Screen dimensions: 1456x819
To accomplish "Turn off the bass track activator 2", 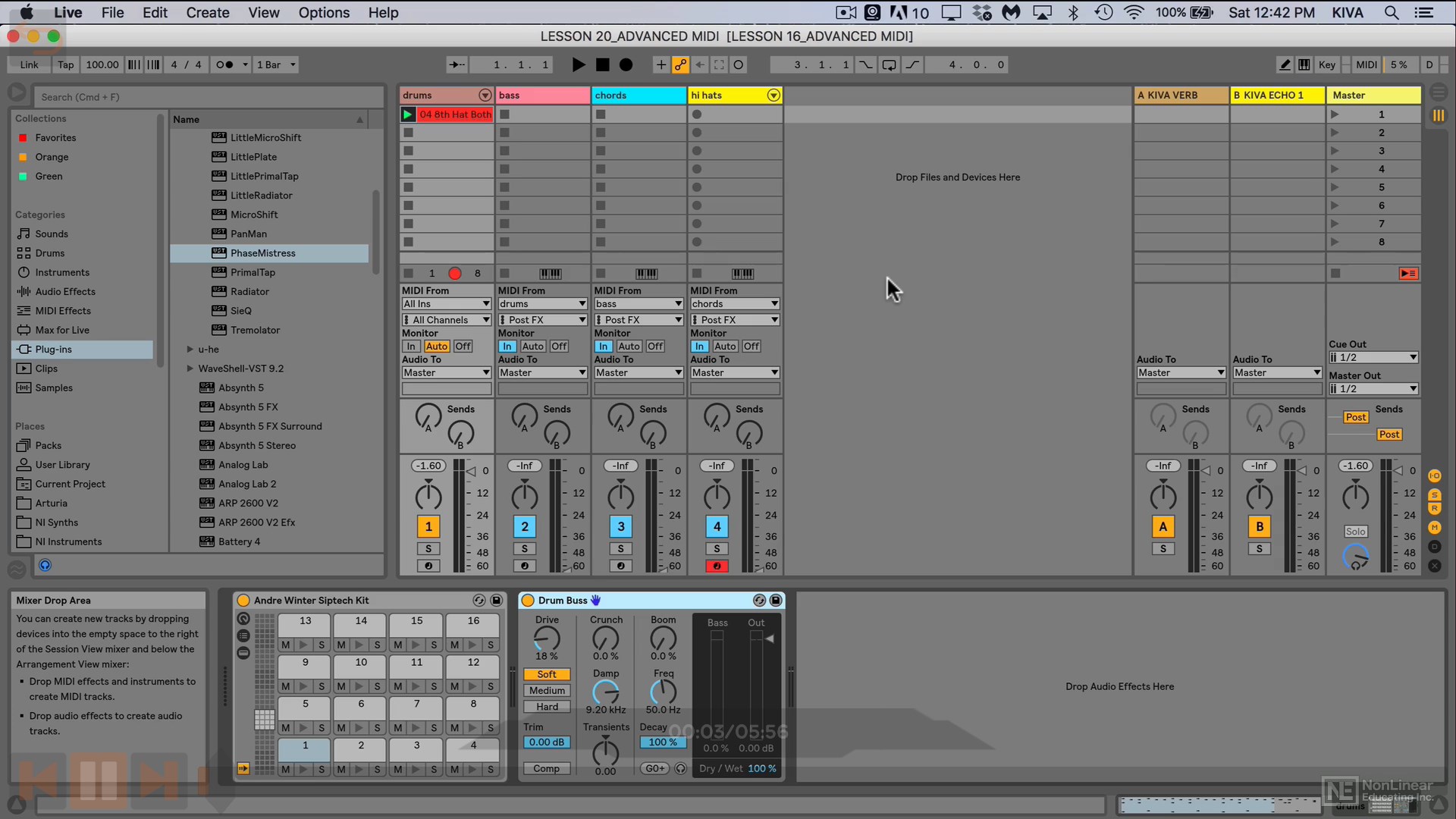I will tap(524, 527).
